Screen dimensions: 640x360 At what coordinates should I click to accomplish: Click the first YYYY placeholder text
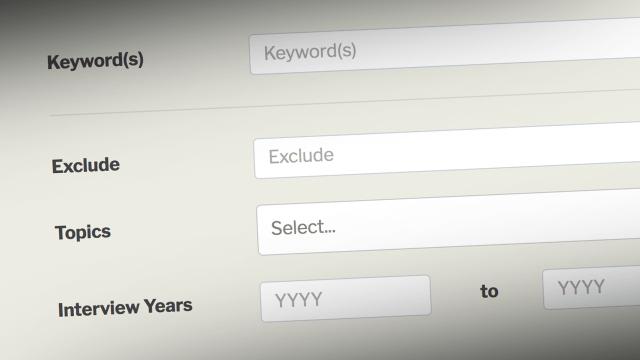298,300
